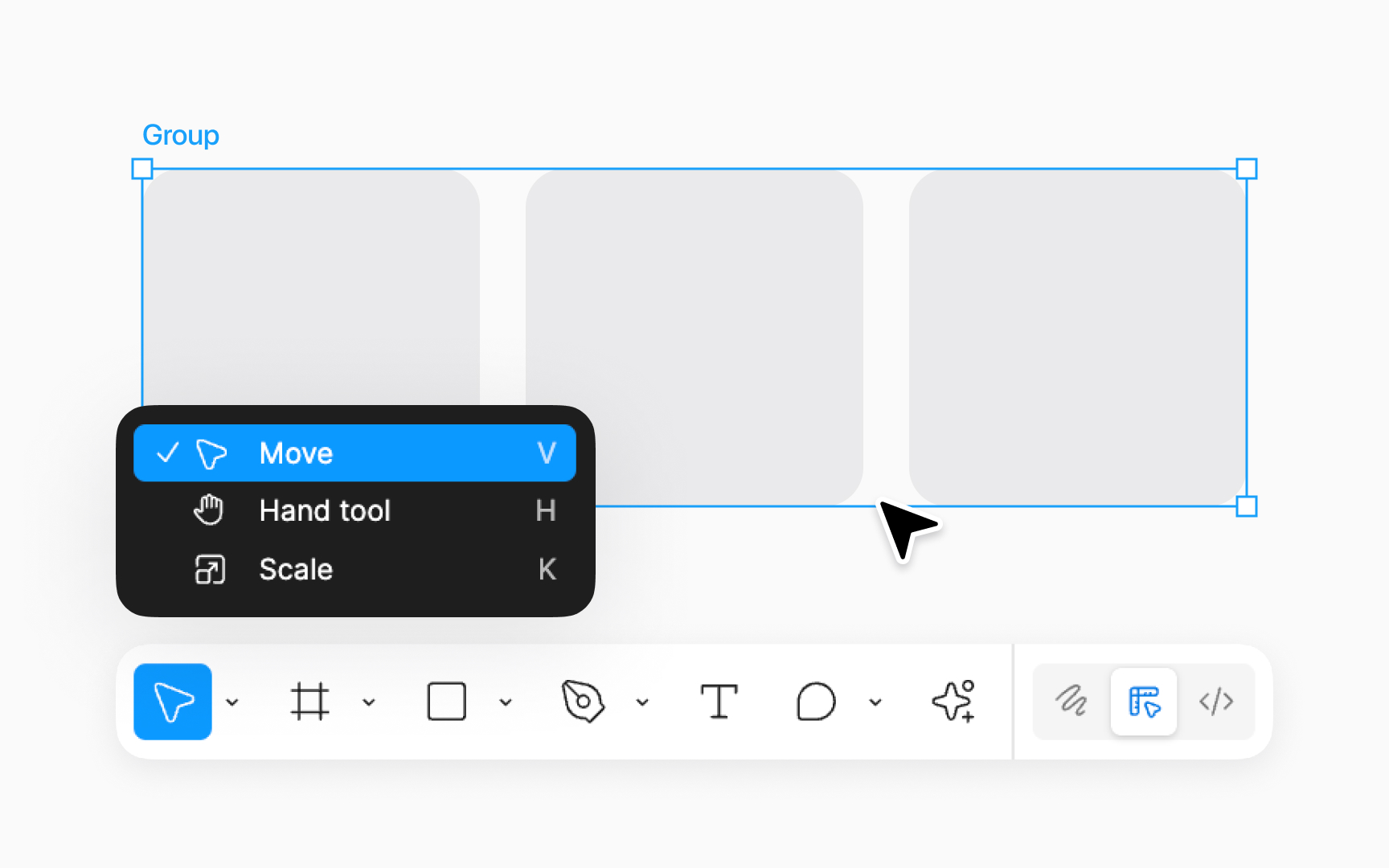The width and height of the screenshot is (1389, 868).
Task: Select the Text tool
Action: point(719,701)
